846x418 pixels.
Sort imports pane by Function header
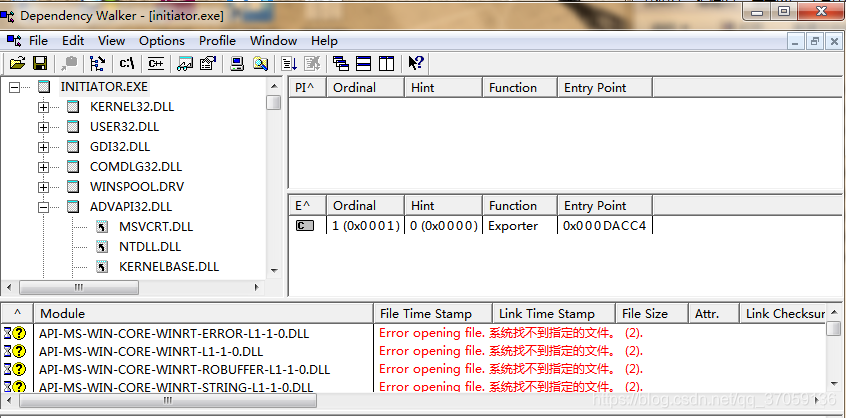click(520, 87)
